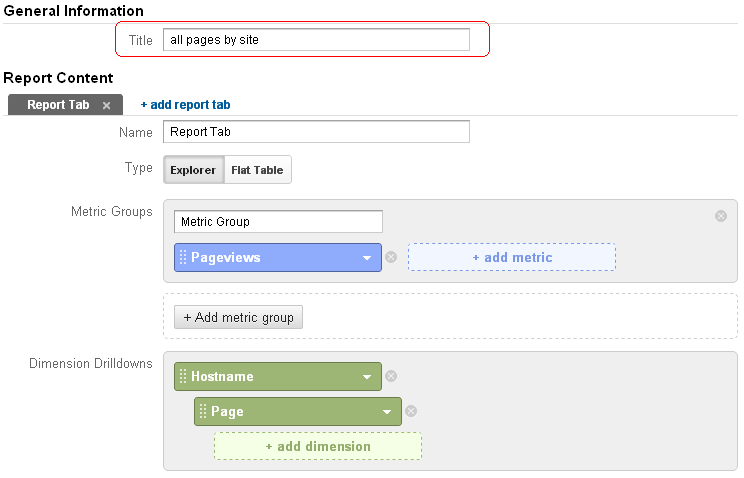The image size is (744, 478).
Task: Click the Page drag handle
Action: (x=203, y=411)
